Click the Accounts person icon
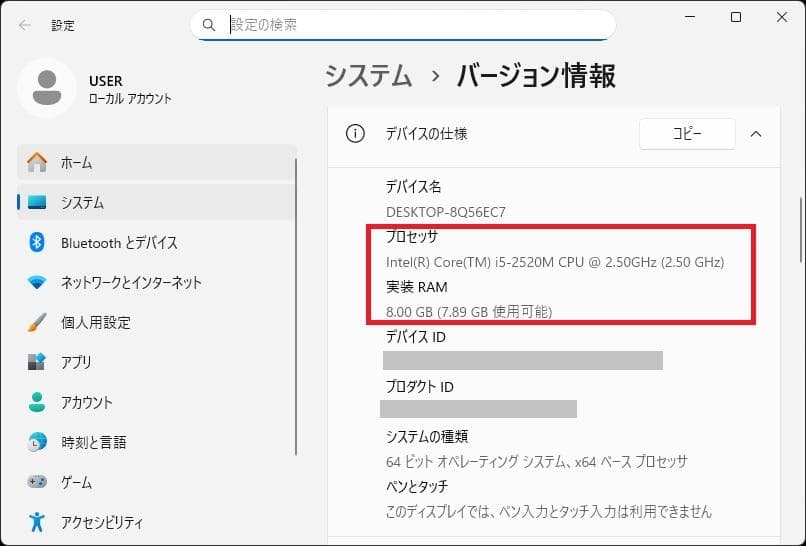 (x=37, y=402)
